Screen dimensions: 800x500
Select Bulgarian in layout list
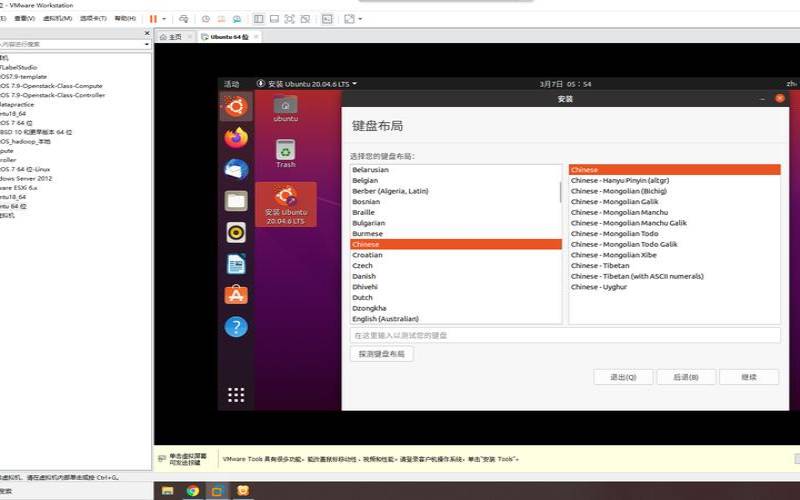pyautogui.click(x=456, y=223)
